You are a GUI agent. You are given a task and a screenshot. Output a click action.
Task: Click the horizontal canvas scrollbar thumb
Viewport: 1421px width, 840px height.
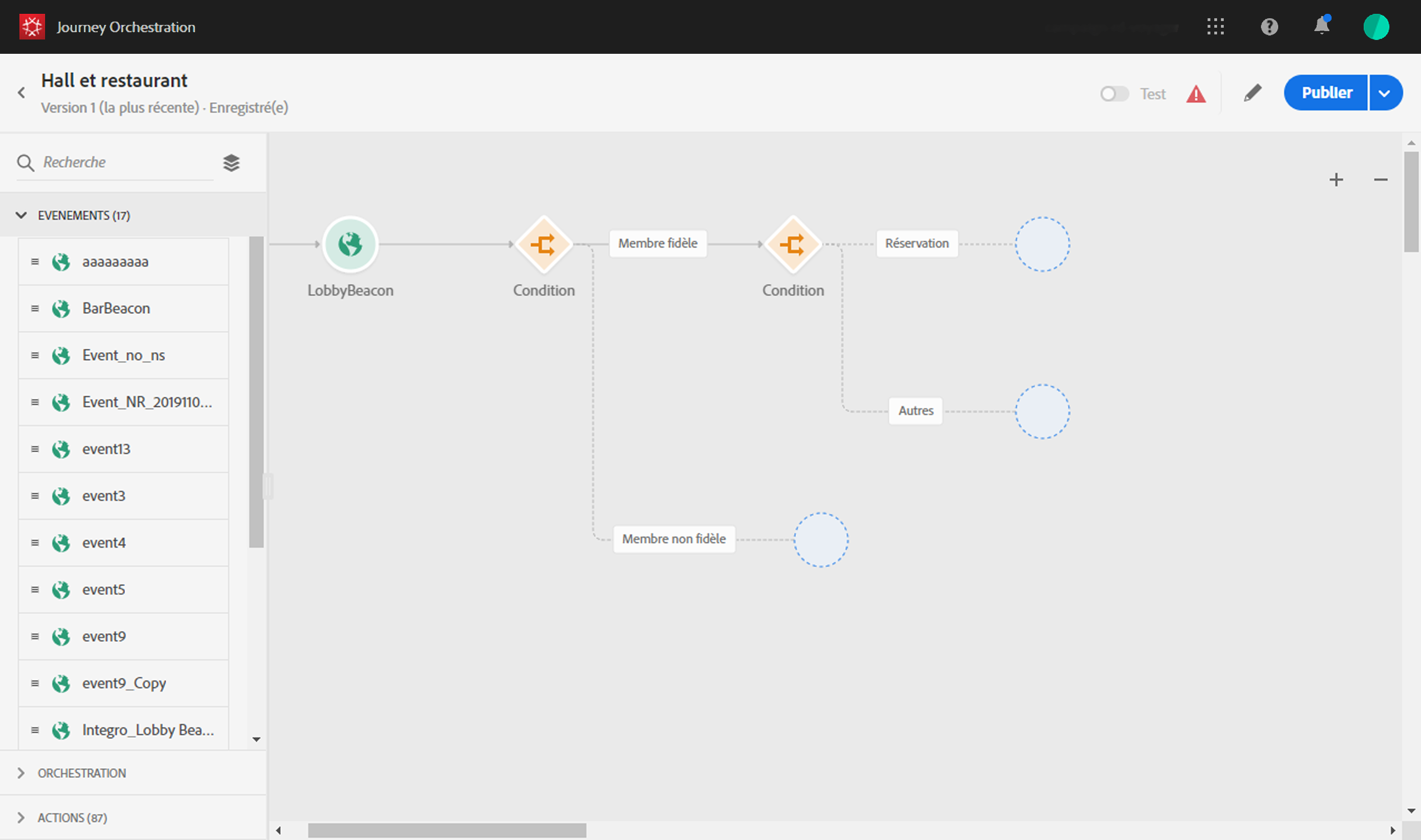447,831
